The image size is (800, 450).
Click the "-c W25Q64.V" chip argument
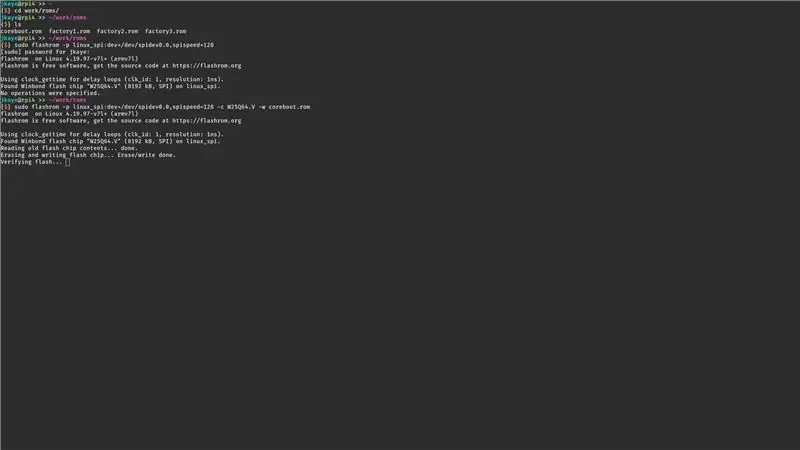[x=236, y=107]
